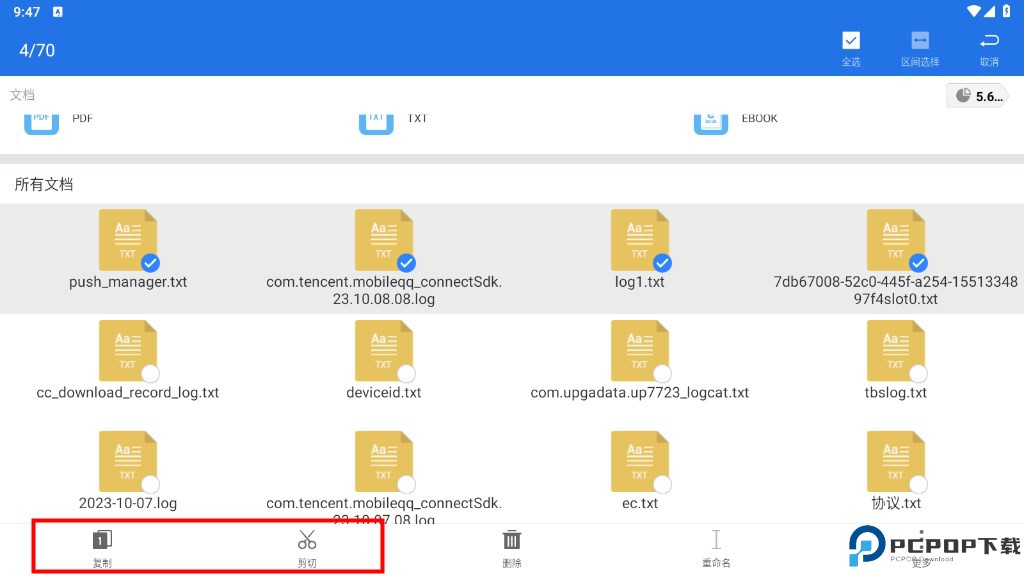Select cc_download_record_log.txt file
Viewport: 1024px width, 576px height.
coord(128,352)
